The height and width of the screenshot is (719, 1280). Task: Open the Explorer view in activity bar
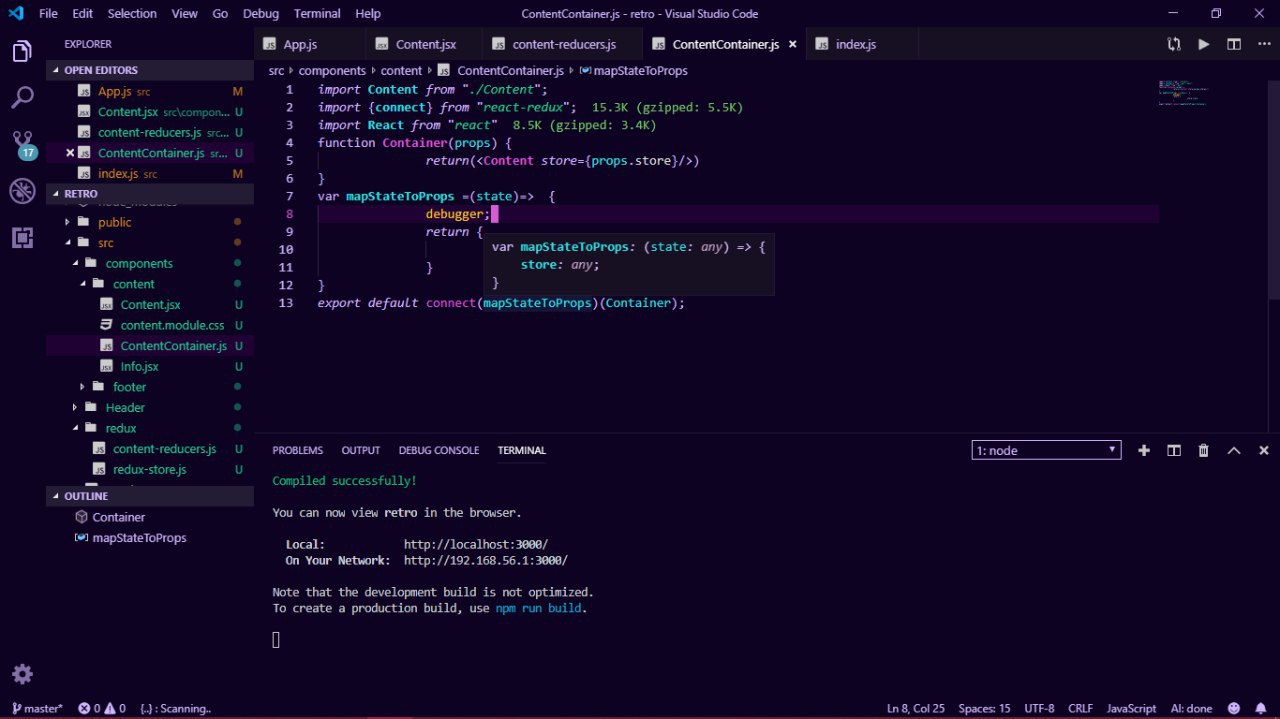click(x=22, y=52)
